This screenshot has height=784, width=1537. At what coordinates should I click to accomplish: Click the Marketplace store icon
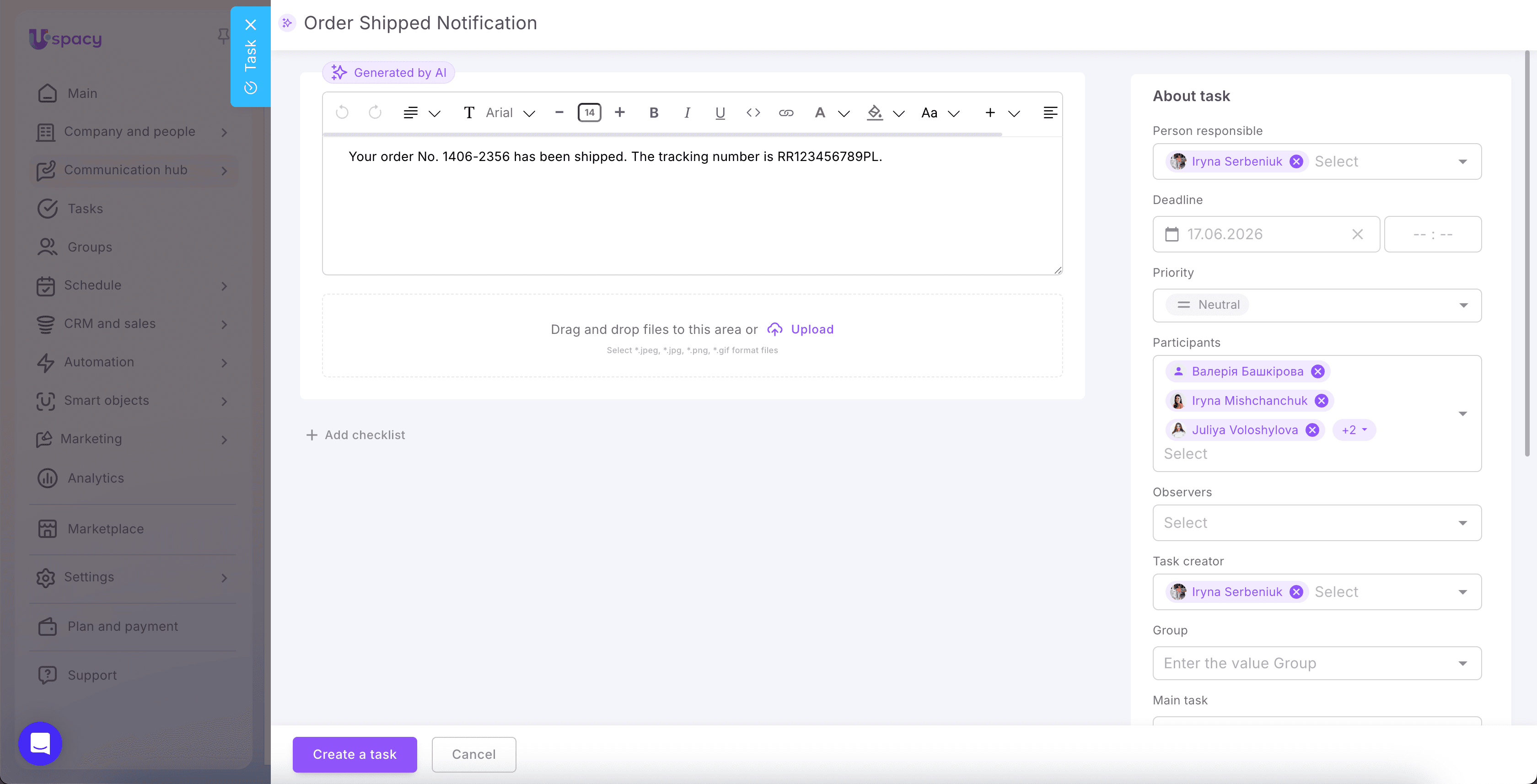coord(47,529)
